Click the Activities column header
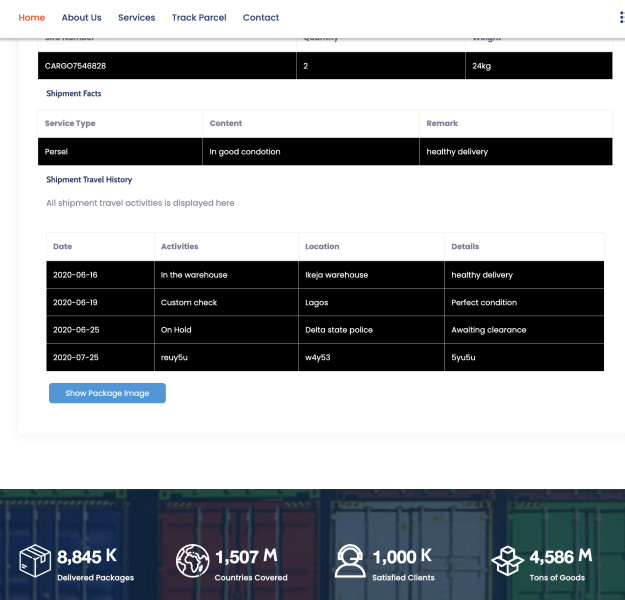The height and width of the screenshot is (600, 625). [179, 246]
